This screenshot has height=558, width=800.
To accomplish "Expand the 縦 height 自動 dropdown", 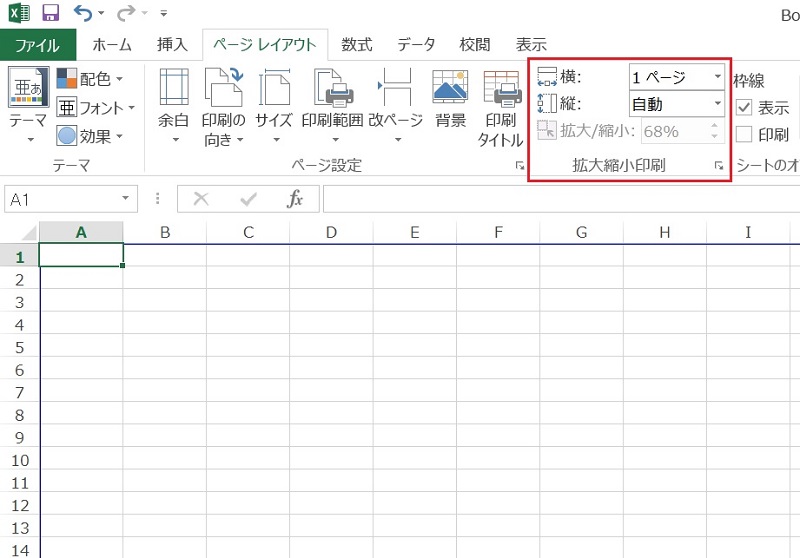I will click(x=717, y=104).
